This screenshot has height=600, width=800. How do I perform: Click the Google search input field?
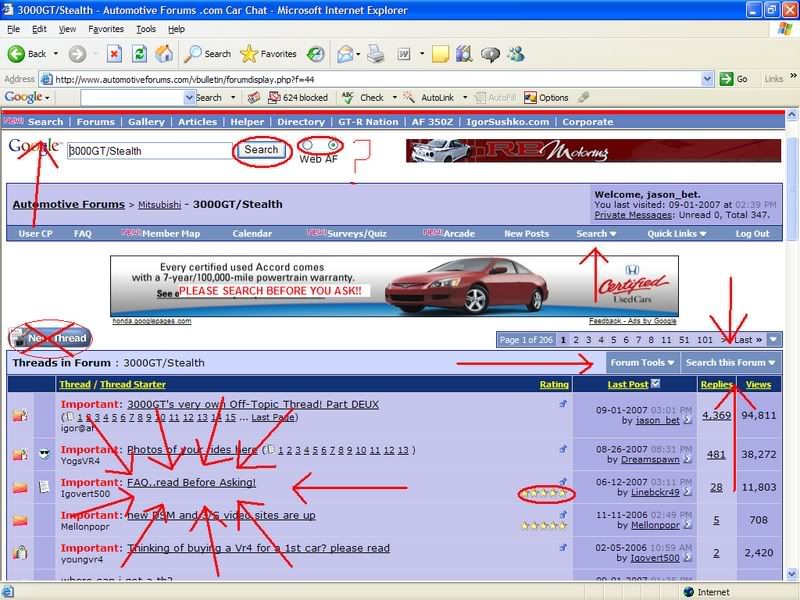pyautogui.click(x=148, y=151)
